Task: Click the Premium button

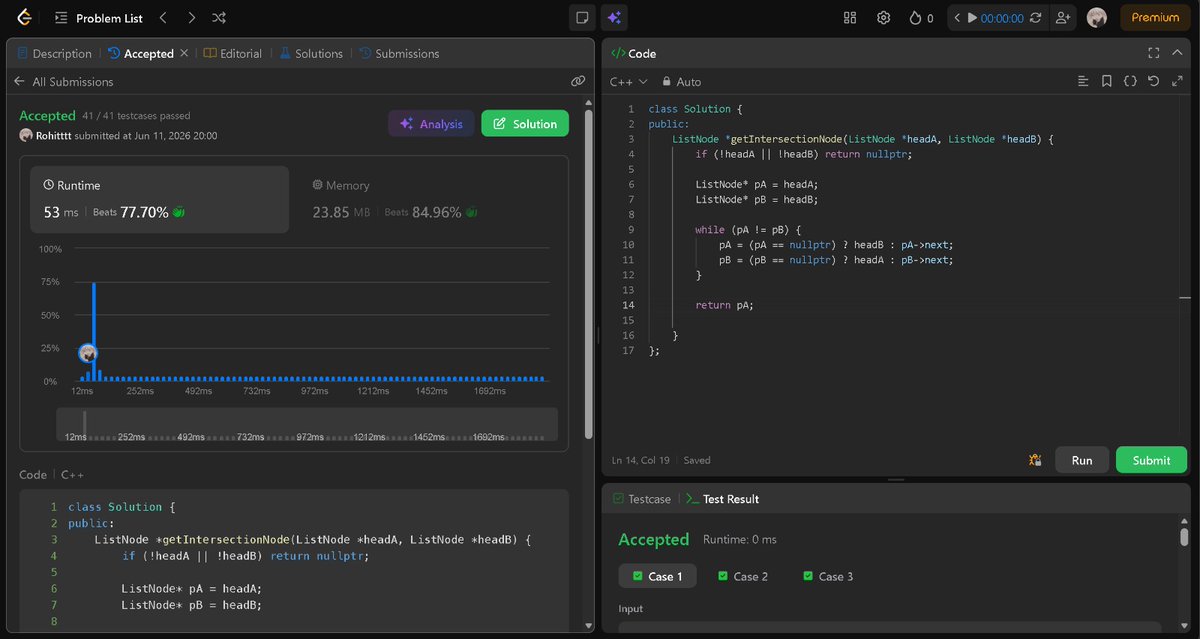Action: pos(1155,17)
